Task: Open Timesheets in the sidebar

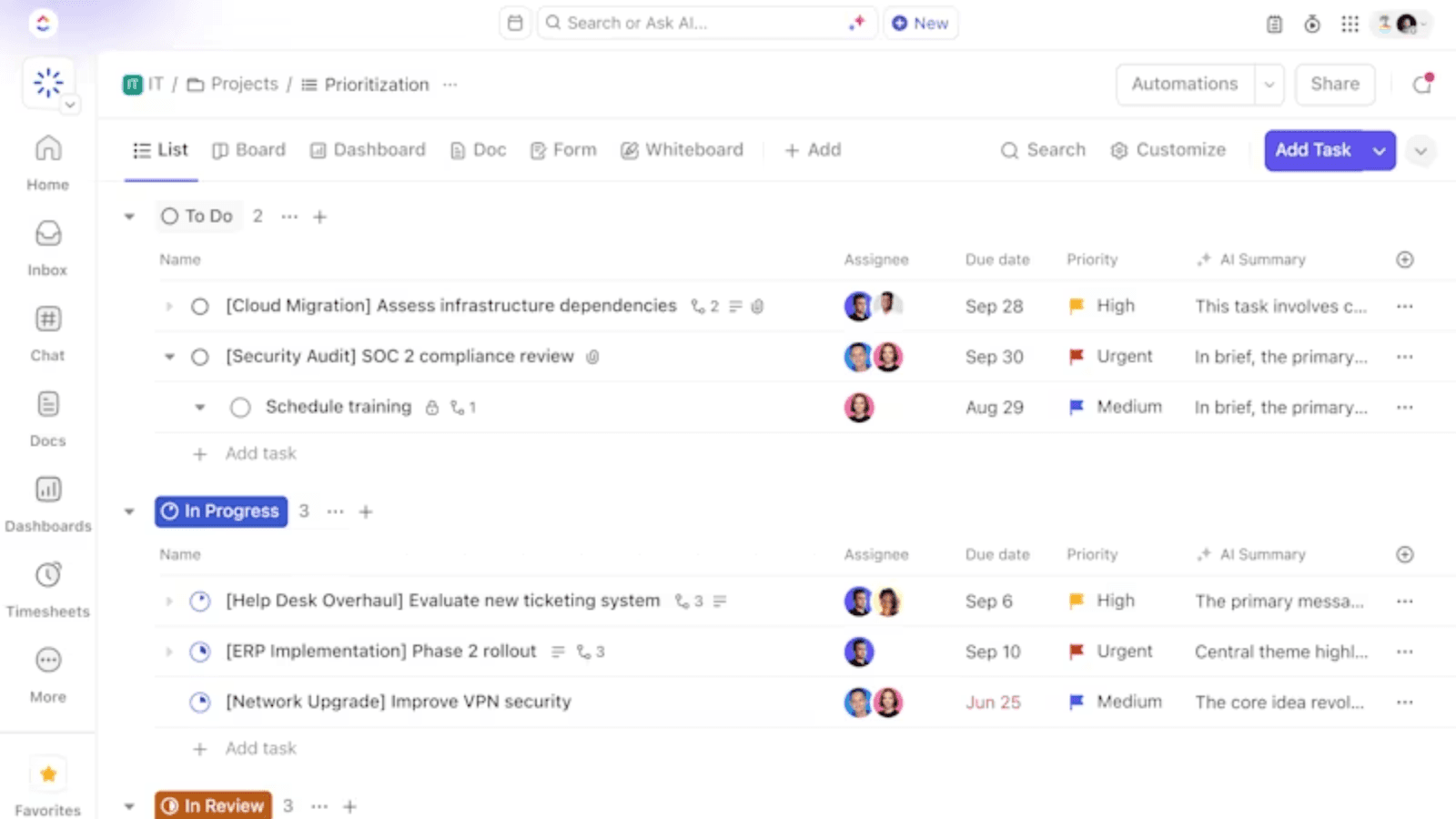Action: click(x=47, y=591)
